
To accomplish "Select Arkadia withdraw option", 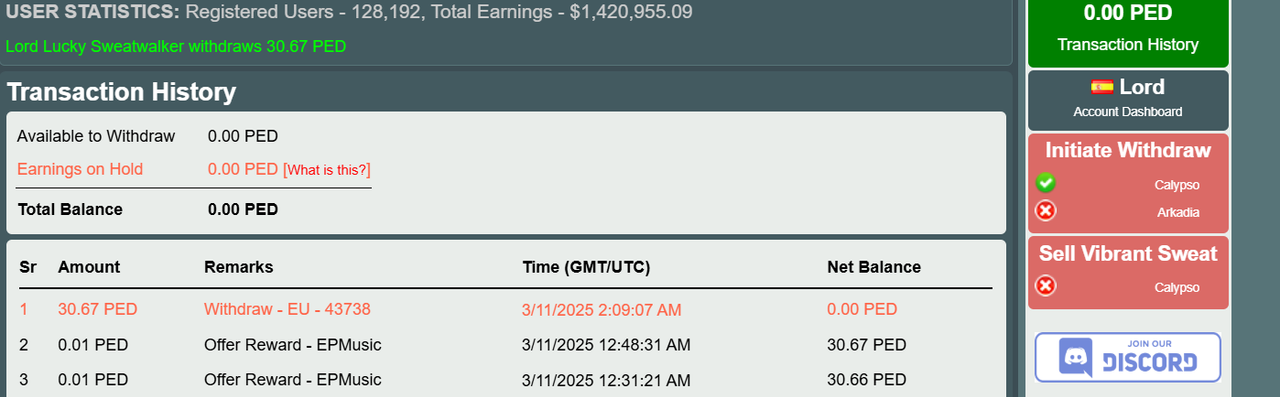I will 1178,212.
